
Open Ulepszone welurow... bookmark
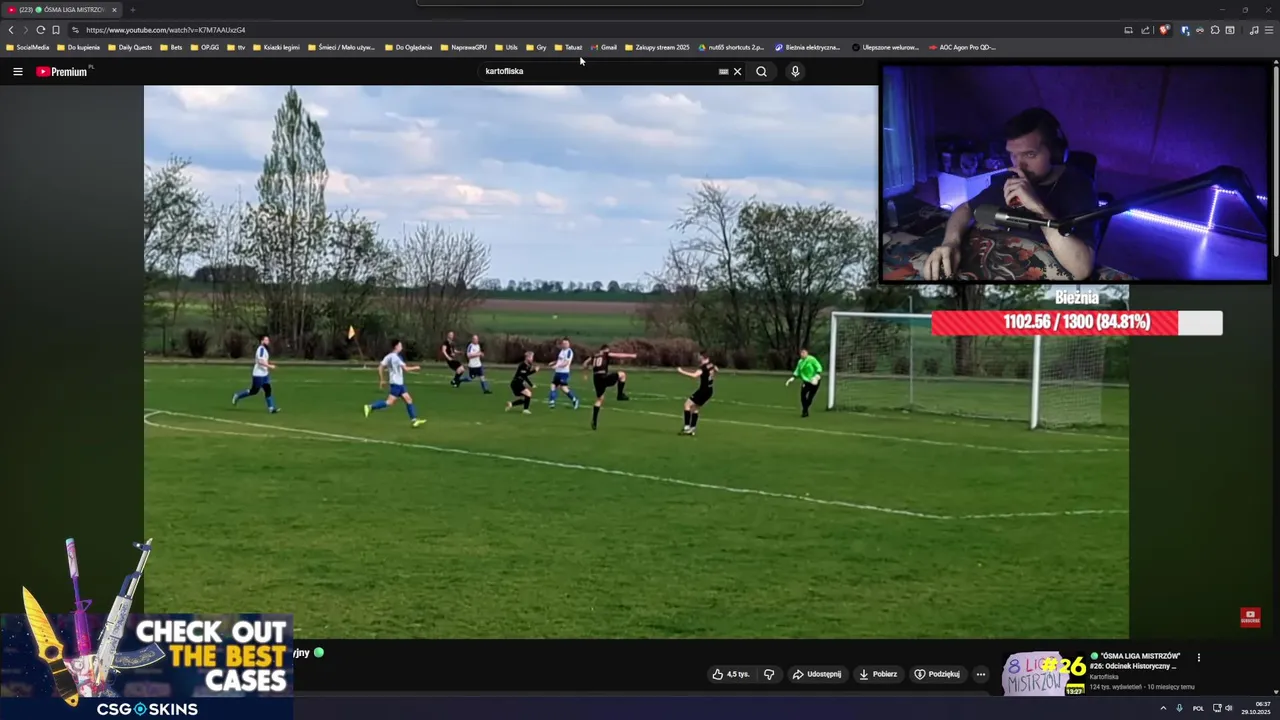click(886, 47)
